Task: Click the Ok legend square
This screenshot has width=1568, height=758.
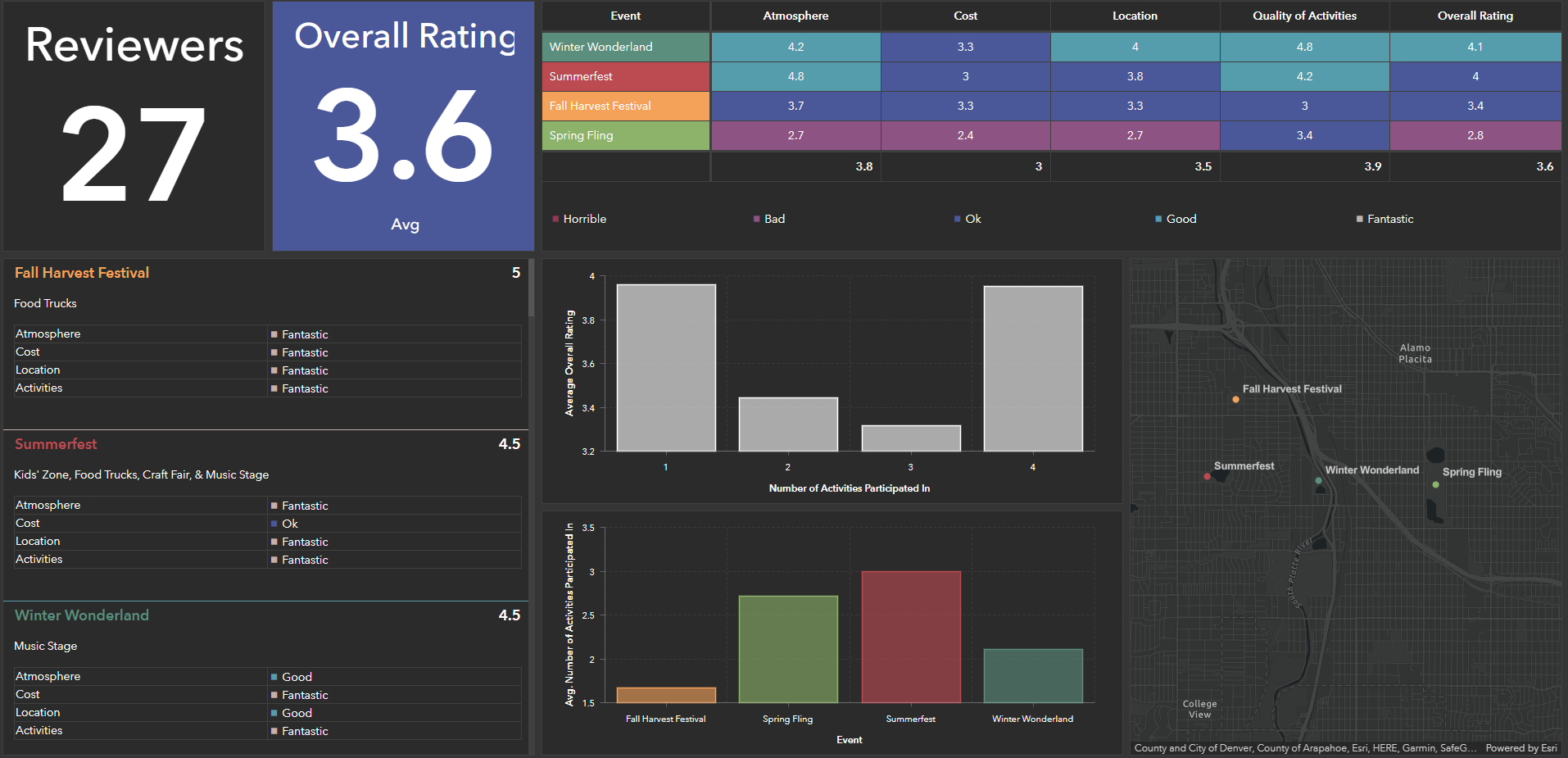Action: (x=956, y=218)
